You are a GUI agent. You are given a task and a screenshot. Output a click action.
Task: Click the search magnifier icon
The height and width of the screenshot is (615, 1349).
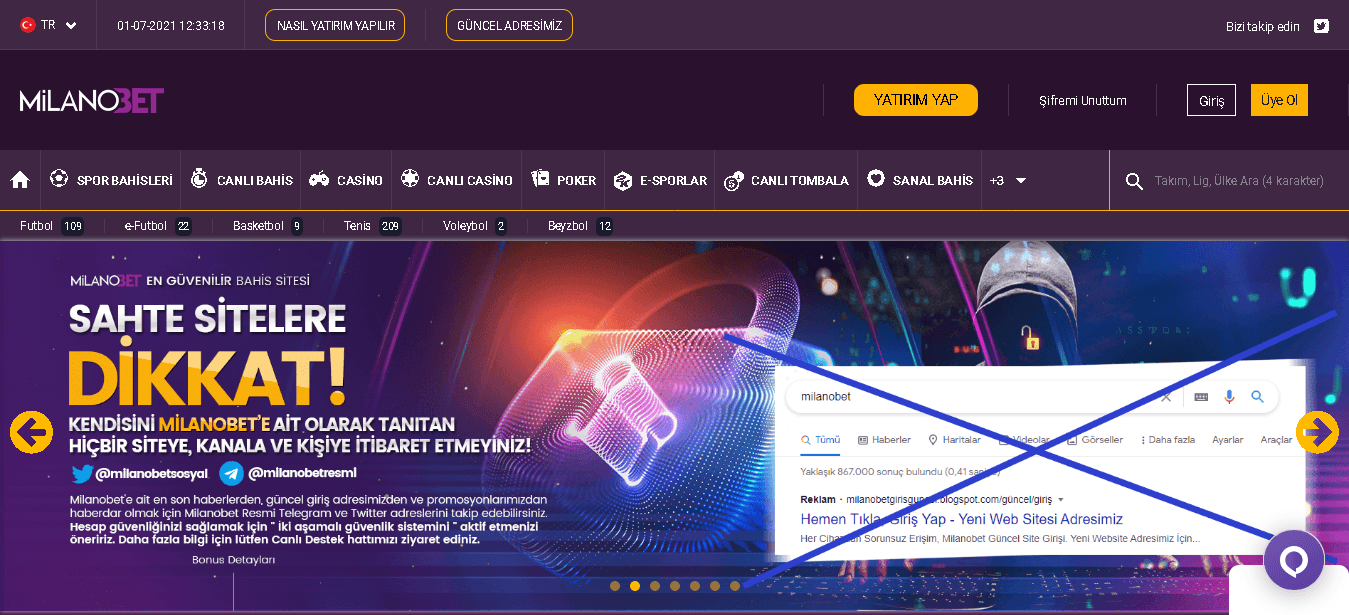coord(1134,181)
